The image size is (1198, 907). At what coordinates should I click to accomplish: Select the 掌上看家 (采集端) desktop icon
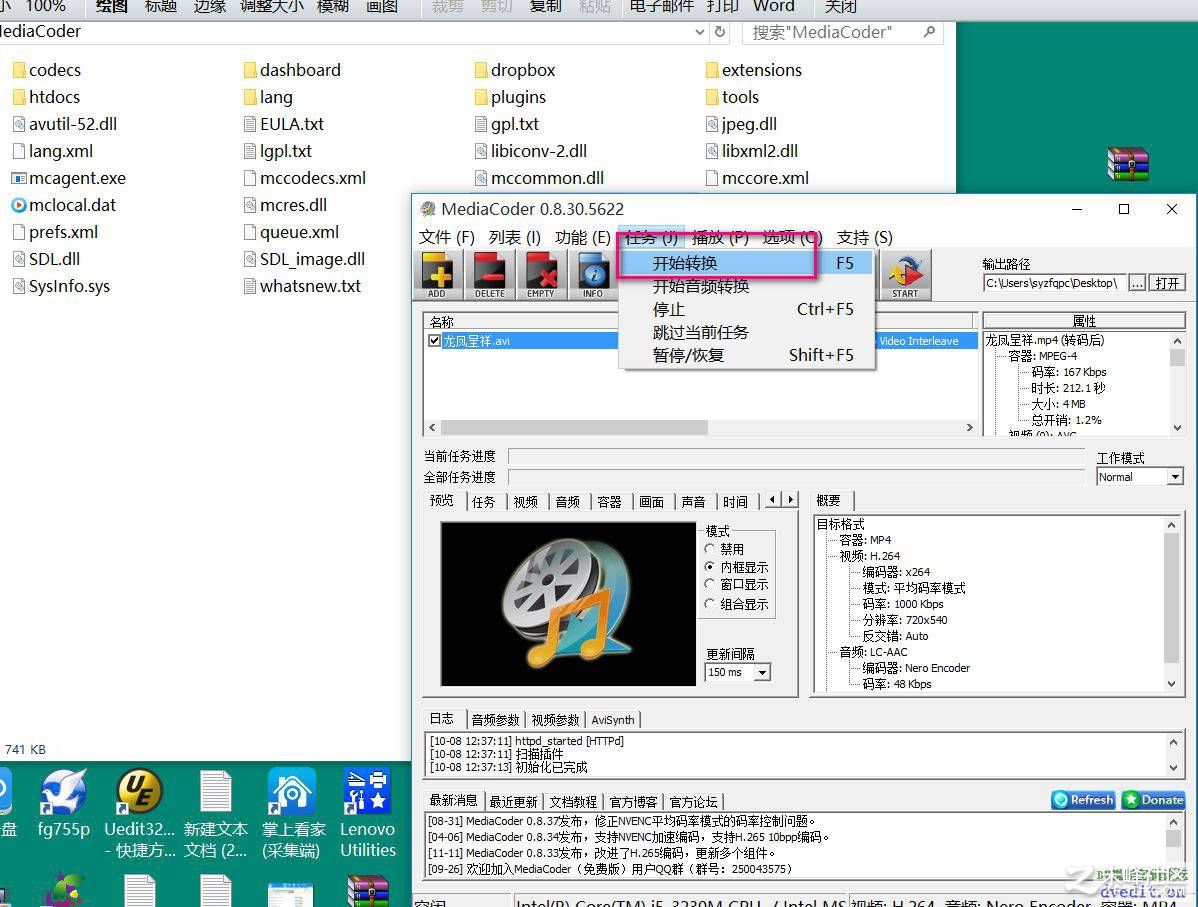[293, 812]
